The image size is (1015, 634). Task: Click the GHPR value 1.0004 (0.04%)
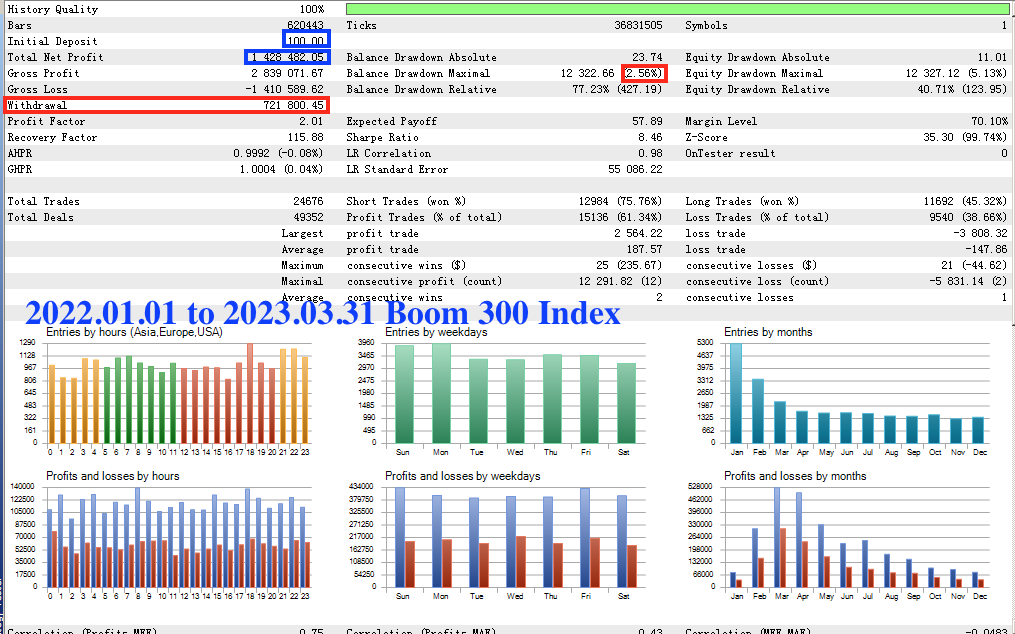[x=282, y=169]
